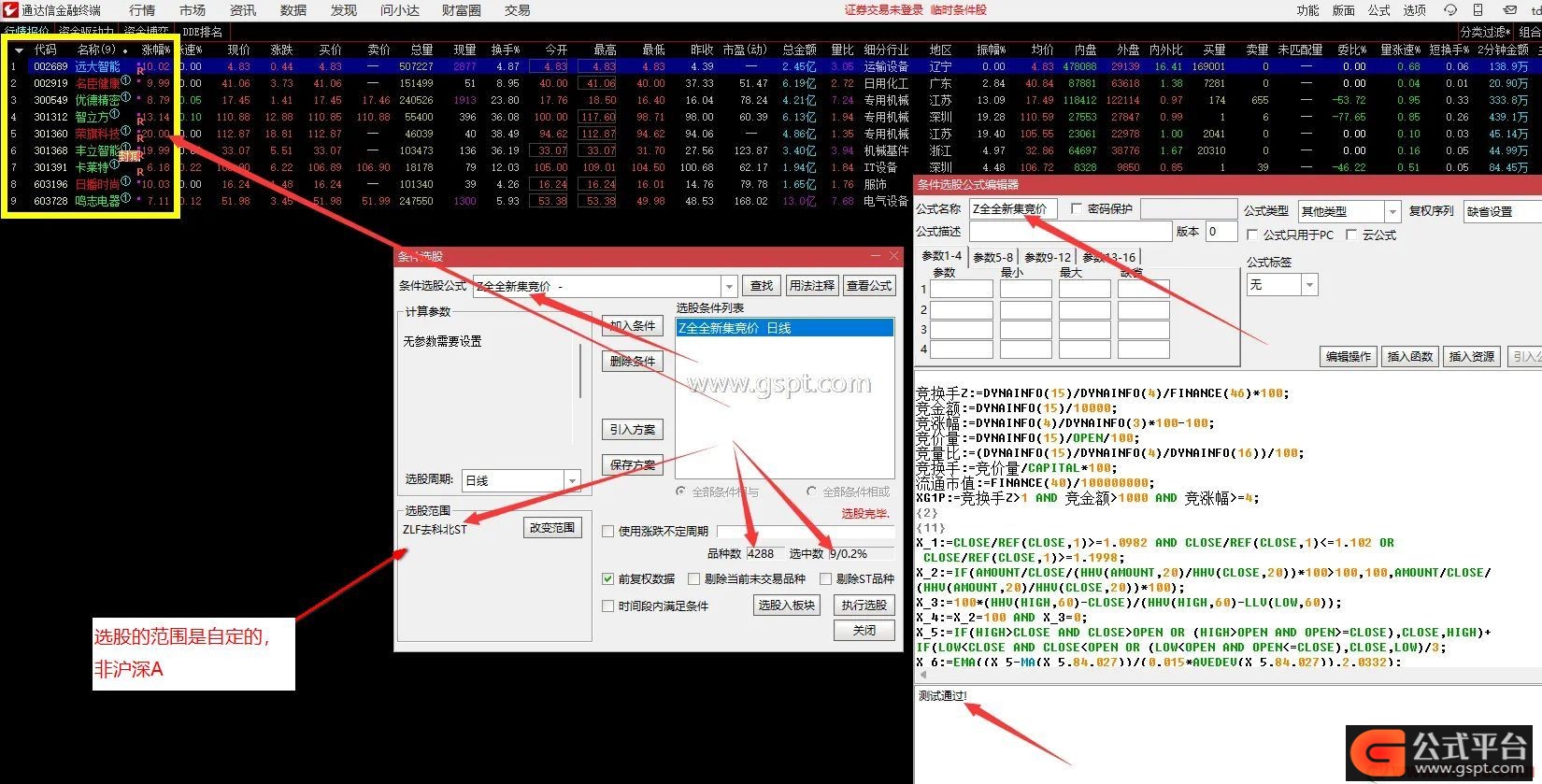This screenshot has width=1542, height=784.
Task: Open the 发现 menu
Action: point(344,10)
